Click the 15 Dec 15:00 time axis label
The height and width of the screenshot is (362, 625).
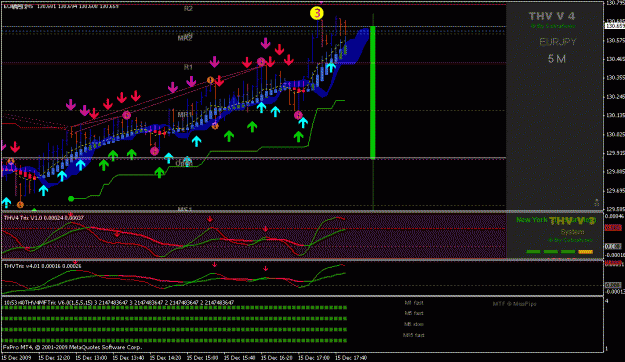click(x=202, y=358)
